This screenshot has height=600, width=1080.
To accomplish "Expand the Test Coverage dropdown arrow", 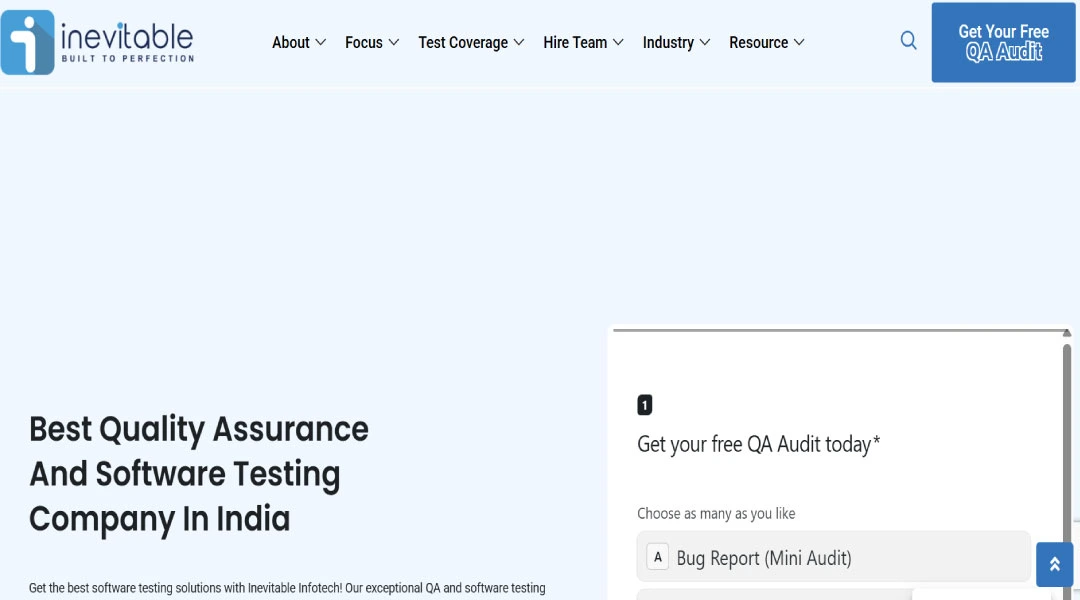I will click(519, 42).
